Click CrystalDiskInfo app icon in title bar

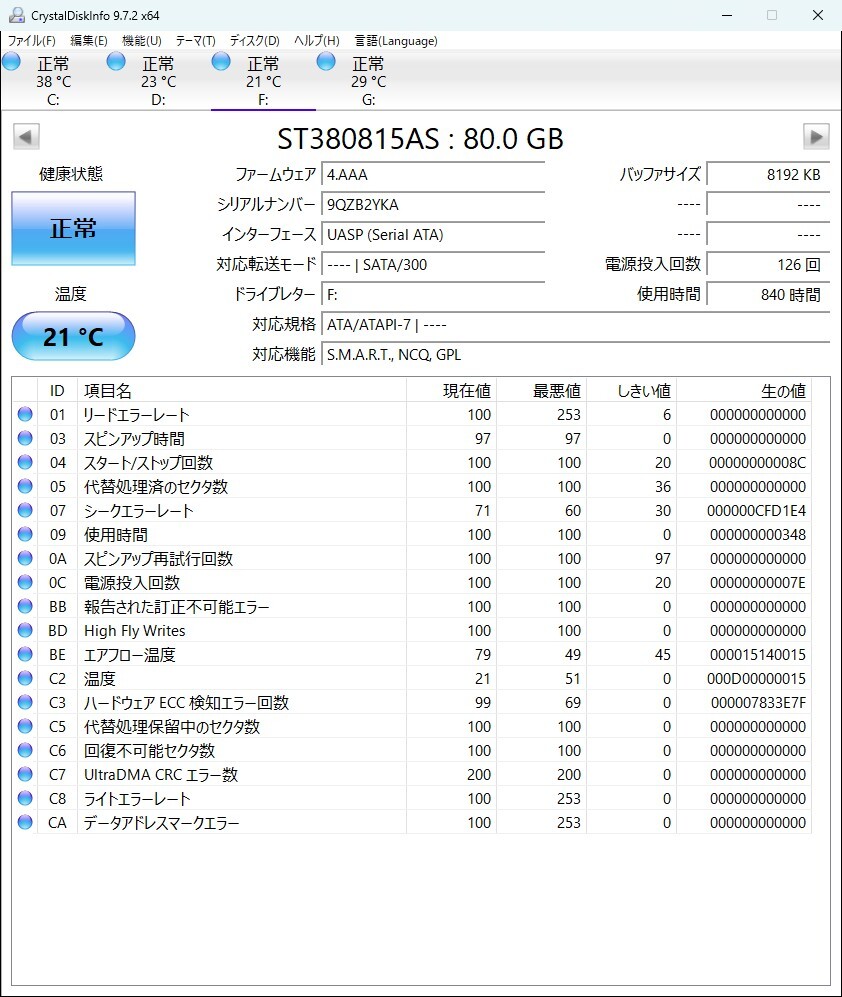(x=17, y=15)
